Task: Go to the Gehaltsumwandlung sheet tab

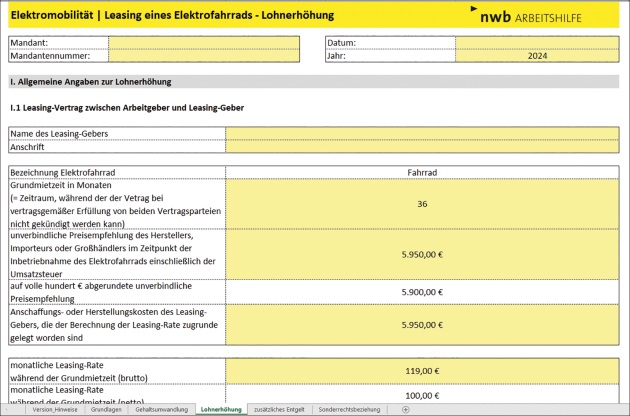Action: pos(162,409)
